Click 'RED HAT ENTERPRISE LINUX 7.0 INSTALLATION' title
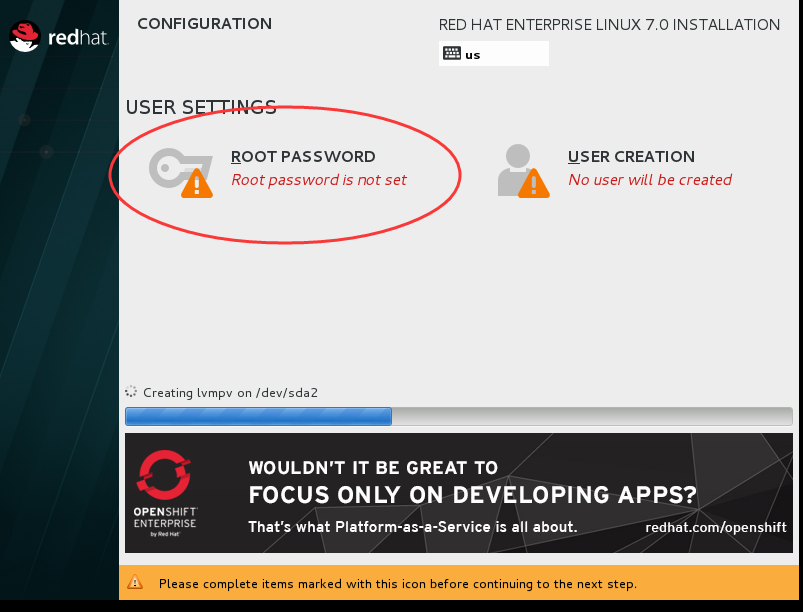Image resolution: width=803 pixels, height=612 pixels. (609, 25)
